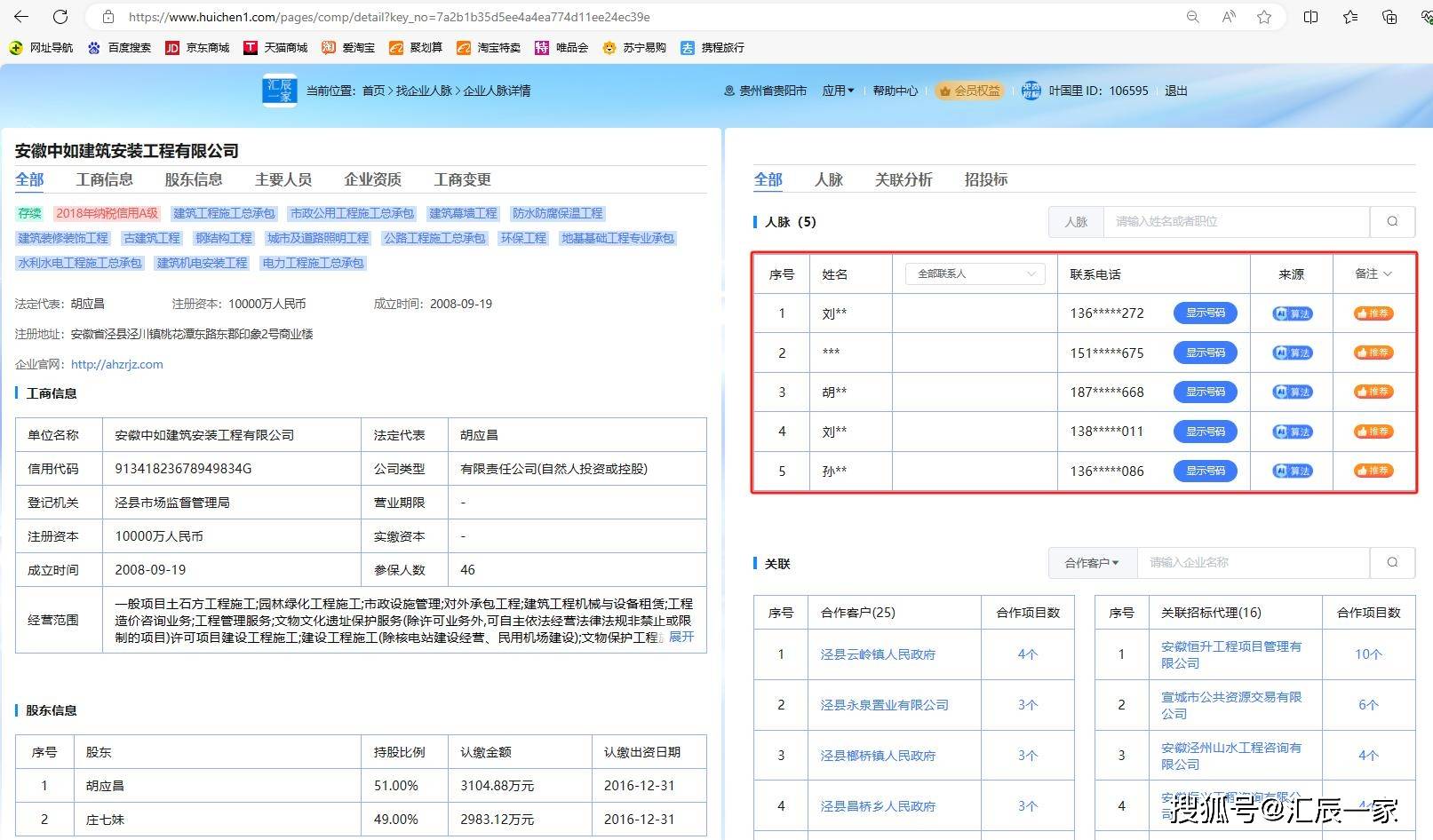Switch to the 企业资质 tab
This screenshot has width=1433, height=840.
[x=373, y=179]
